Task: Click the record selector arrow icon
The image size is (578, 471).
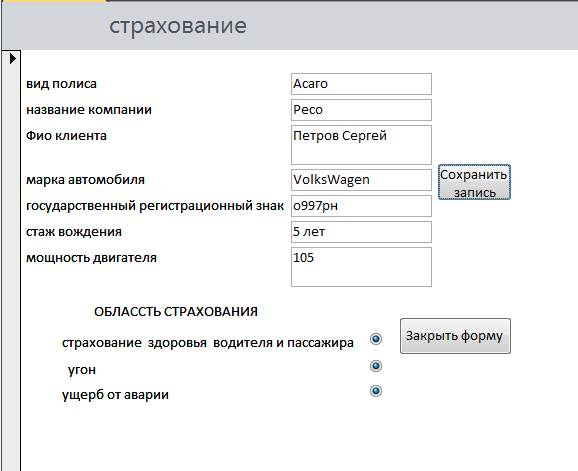Action: click(x=13, y=58)
